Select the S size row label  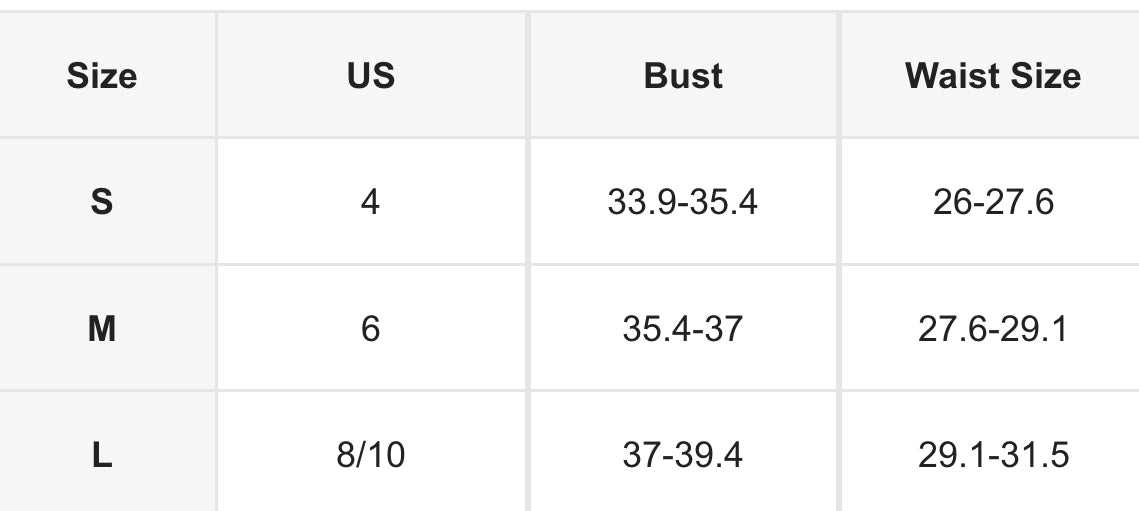pyautogui.click(x=102, y=203)
